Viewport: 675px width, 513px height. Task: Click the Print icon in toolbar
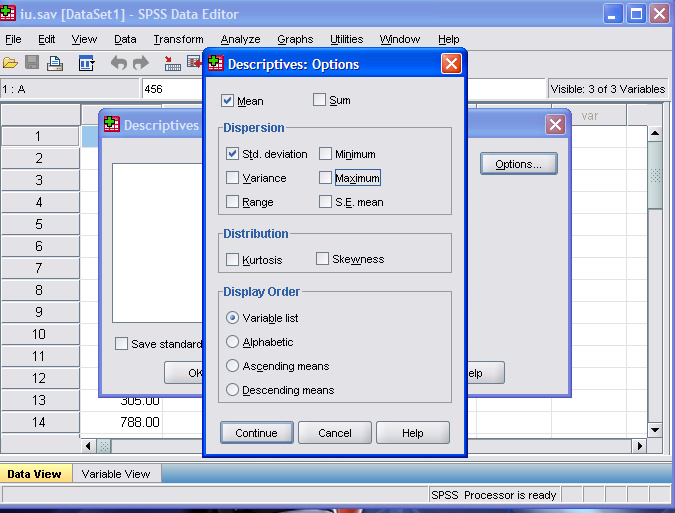[55, 63]
